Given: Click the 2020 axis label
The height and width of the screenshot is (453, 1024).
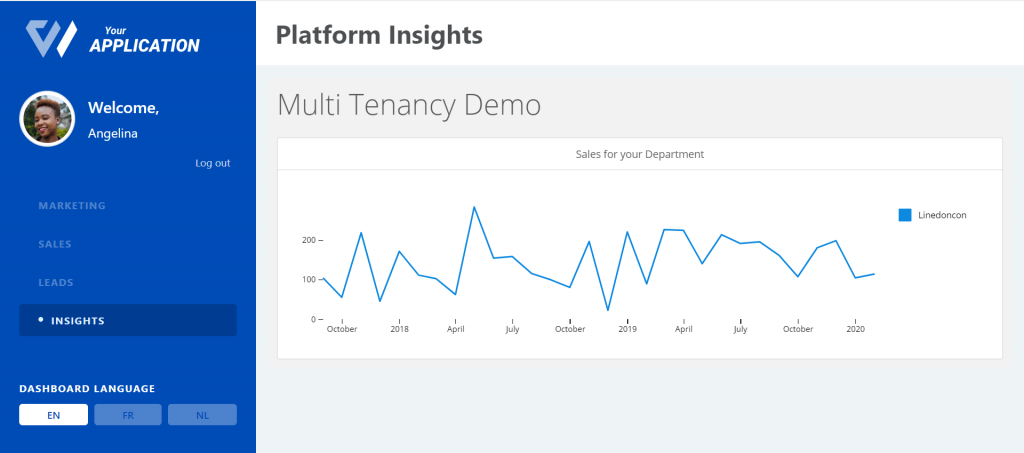Looking at the screenshot, I should point(856,329).
